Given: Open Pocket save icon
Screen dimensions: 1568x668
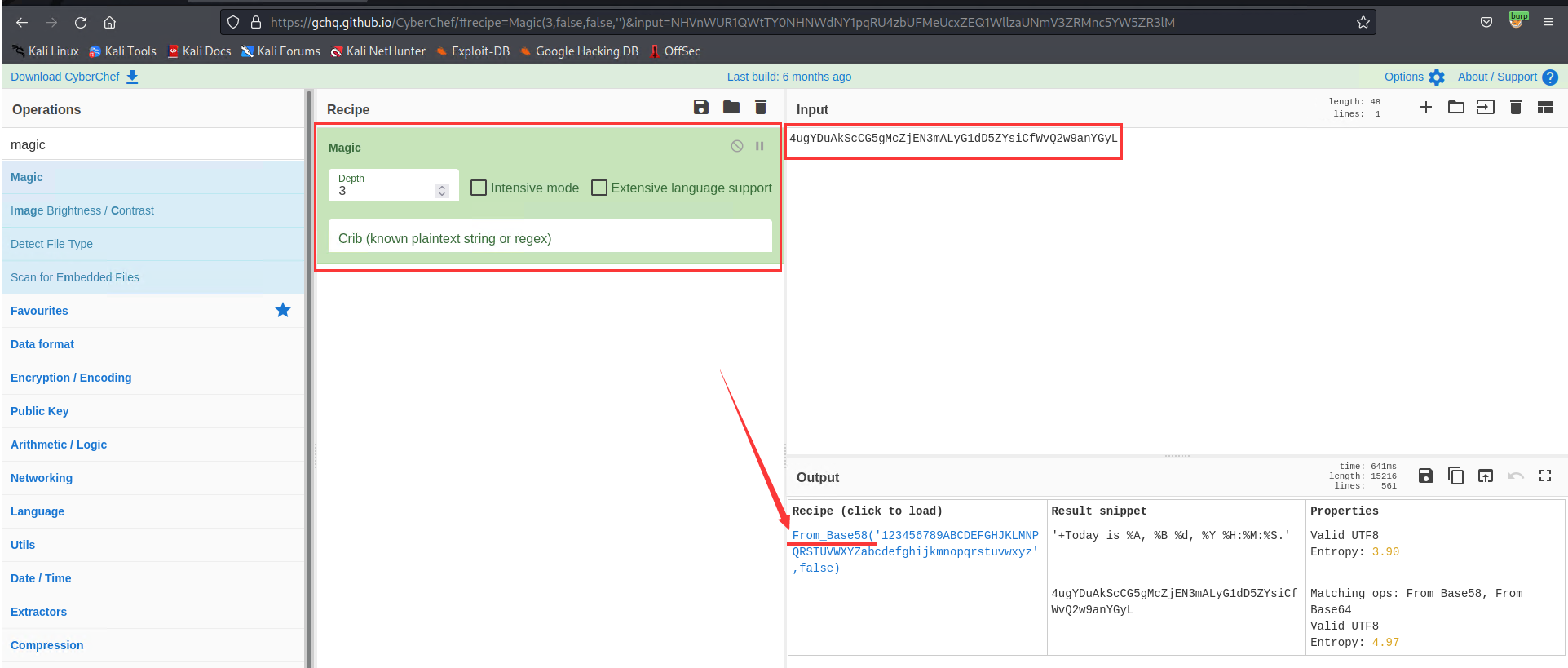Looking at the screenshot, I should coord(1486,22).
